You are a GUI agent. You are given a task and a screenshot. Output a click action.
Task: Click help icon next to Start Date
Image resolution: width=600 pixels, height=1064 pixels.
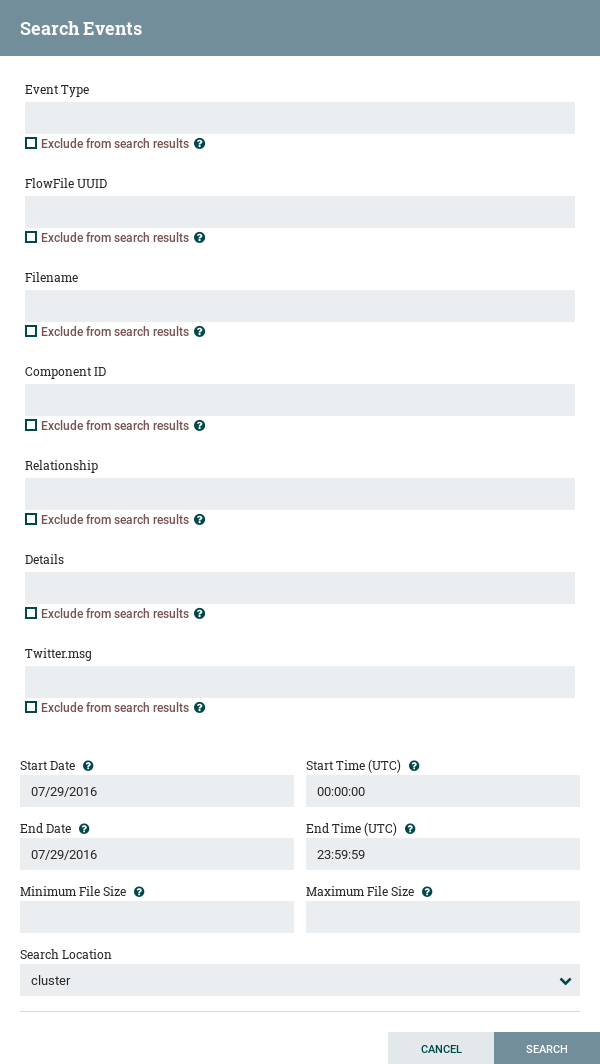point(88,766)
